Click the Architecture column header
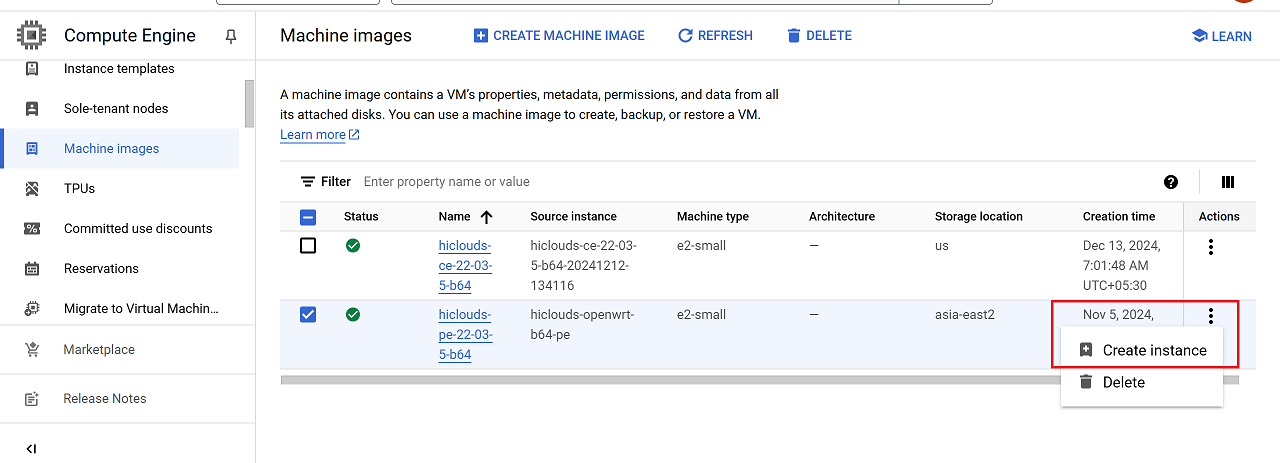The height and width of the screenshot is (463, 1280). coord(842,217)
